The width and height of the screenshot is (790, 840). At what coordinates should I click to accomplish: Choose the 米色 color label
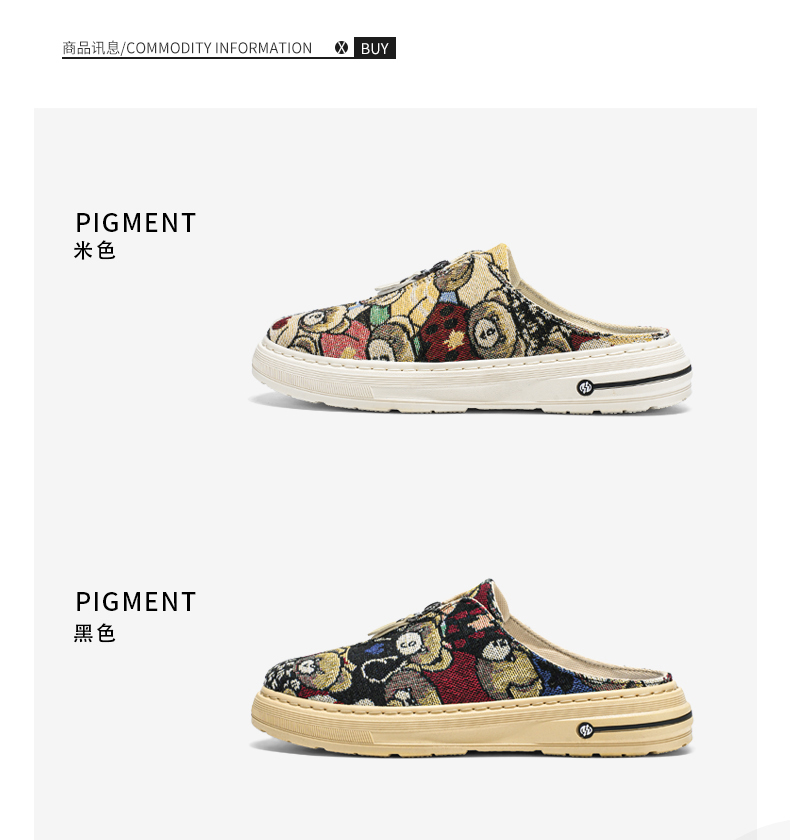pyautogui.click(x=95, y=251)
